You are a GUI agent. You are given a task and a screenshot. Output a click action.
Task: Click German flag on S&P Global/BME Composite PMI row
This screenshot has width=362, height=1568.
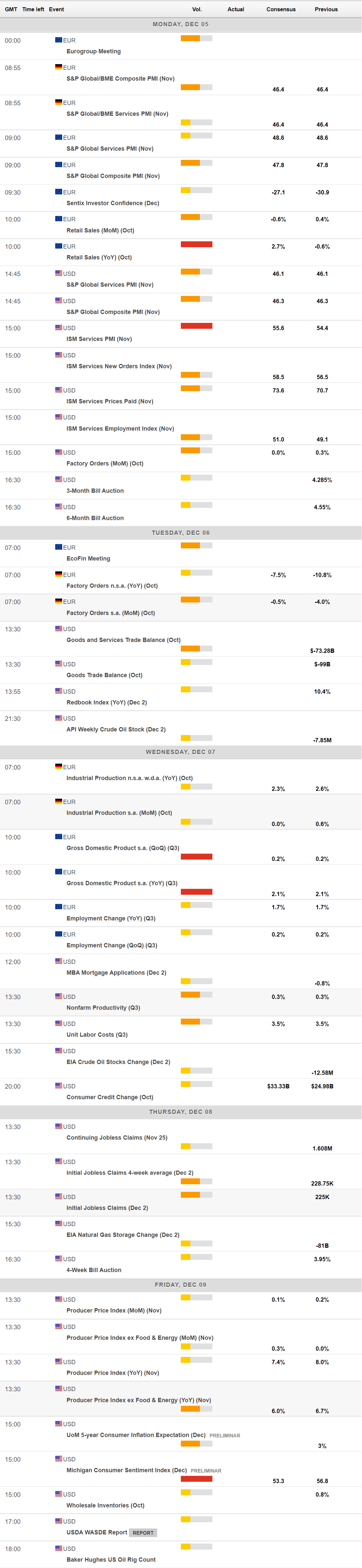(x=59, y=67)
